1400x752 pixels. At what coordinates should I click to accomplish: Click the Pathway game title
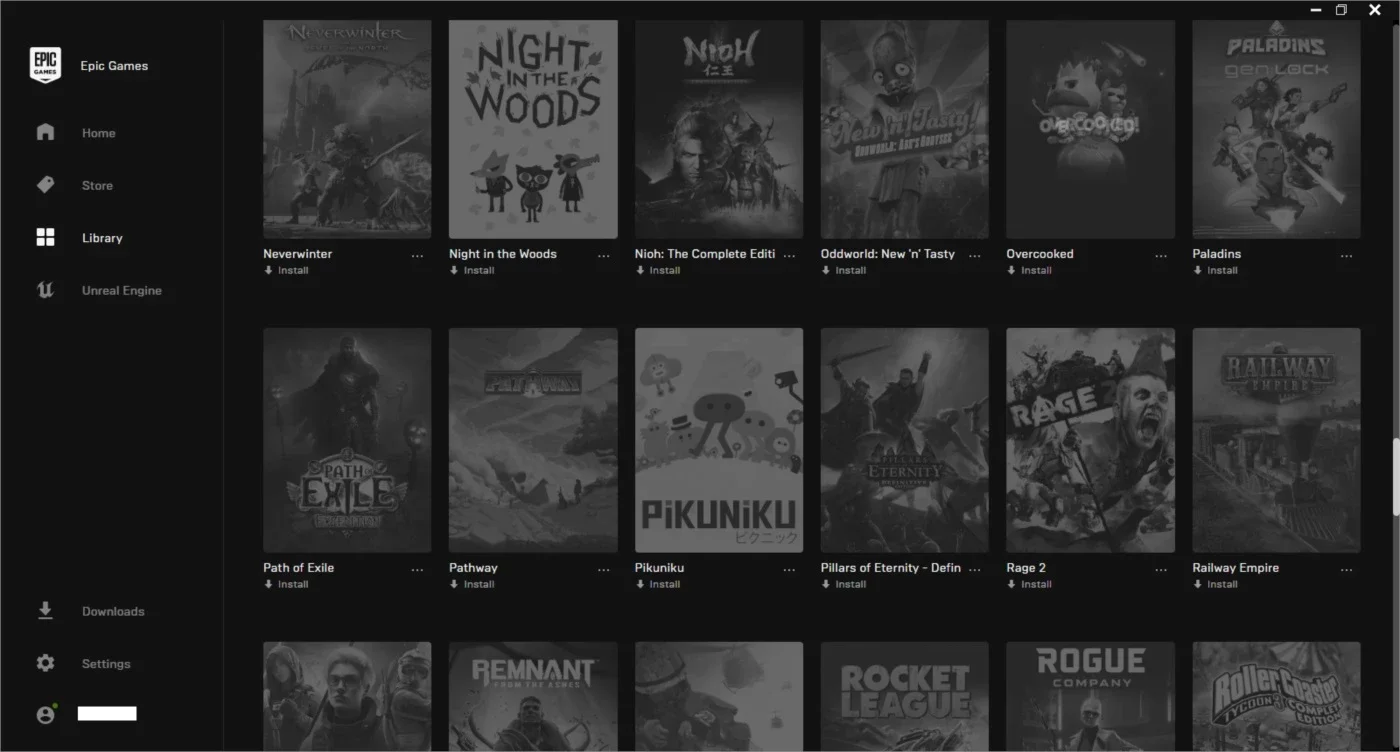point(473,568)
